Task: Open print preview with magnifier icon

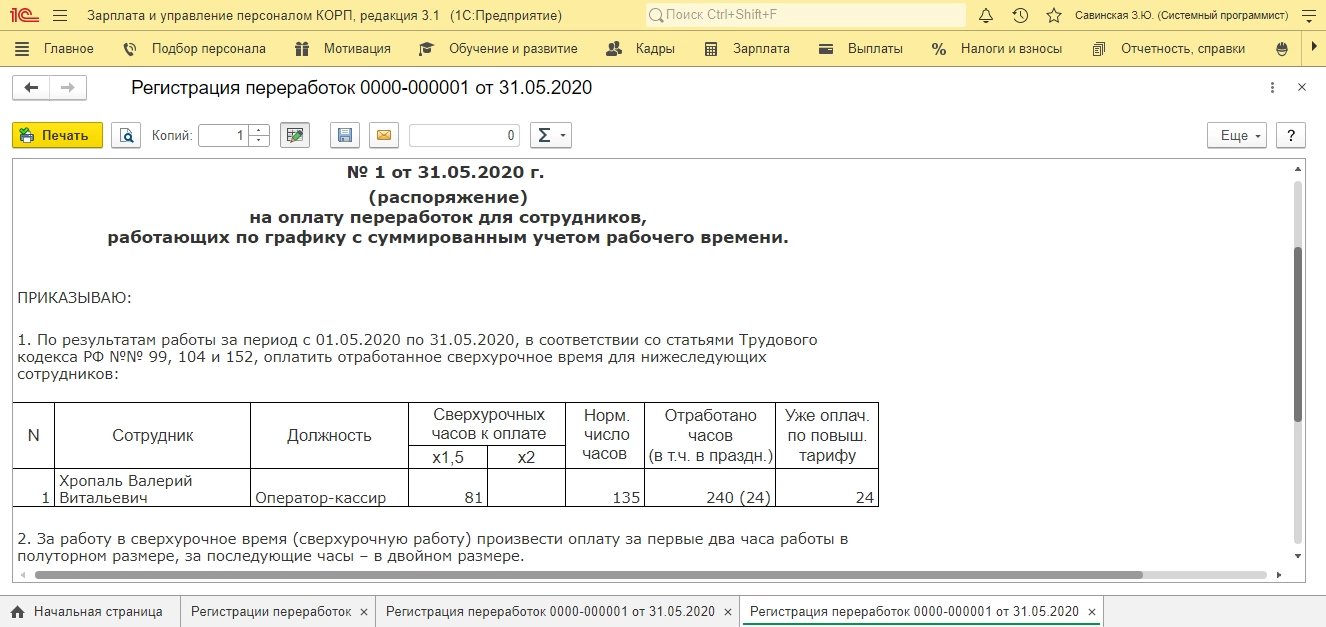Action: [126, 135]
